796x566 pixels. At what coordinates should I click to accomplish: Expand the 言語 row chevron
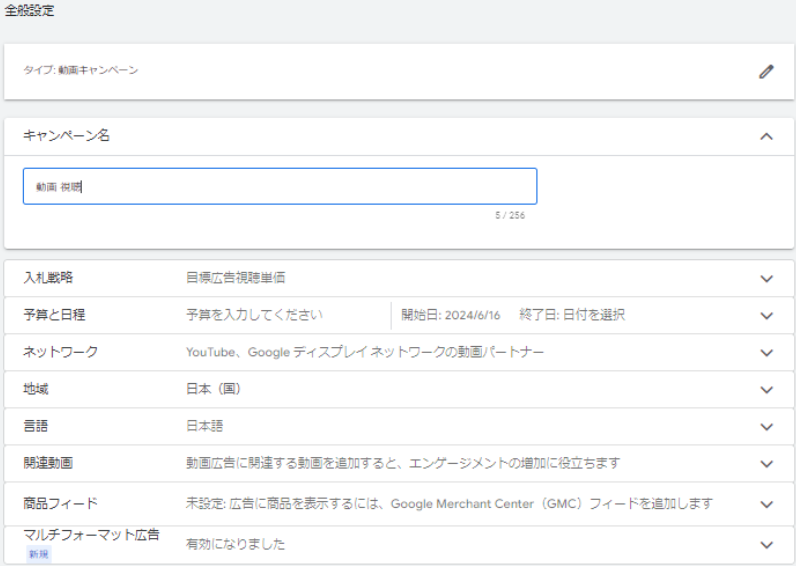pos(767,426)
